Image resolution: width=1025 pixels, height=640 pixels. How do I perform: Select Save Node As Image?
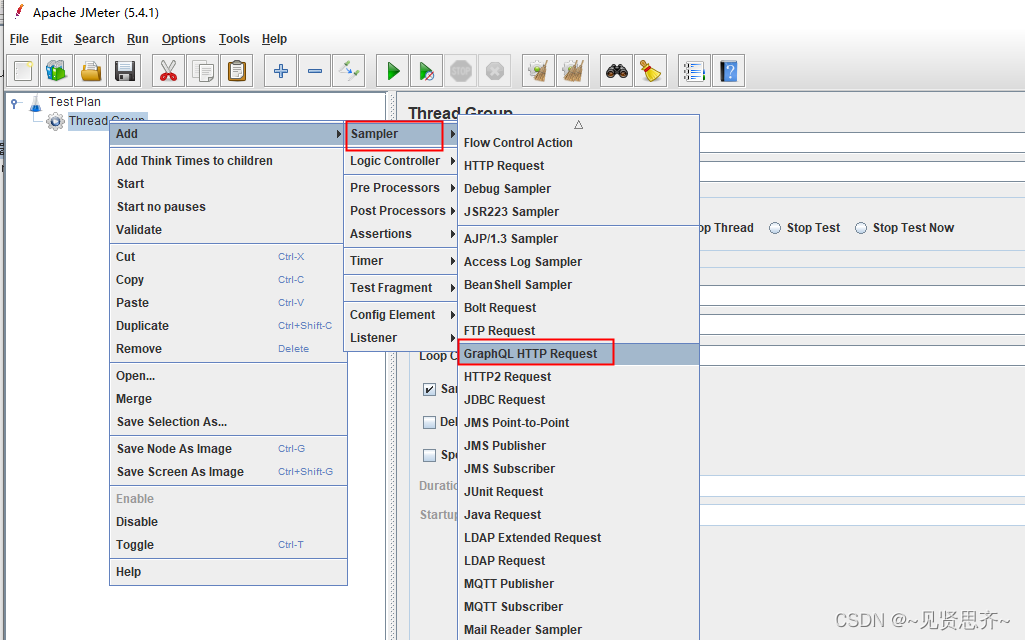[228, 449]
